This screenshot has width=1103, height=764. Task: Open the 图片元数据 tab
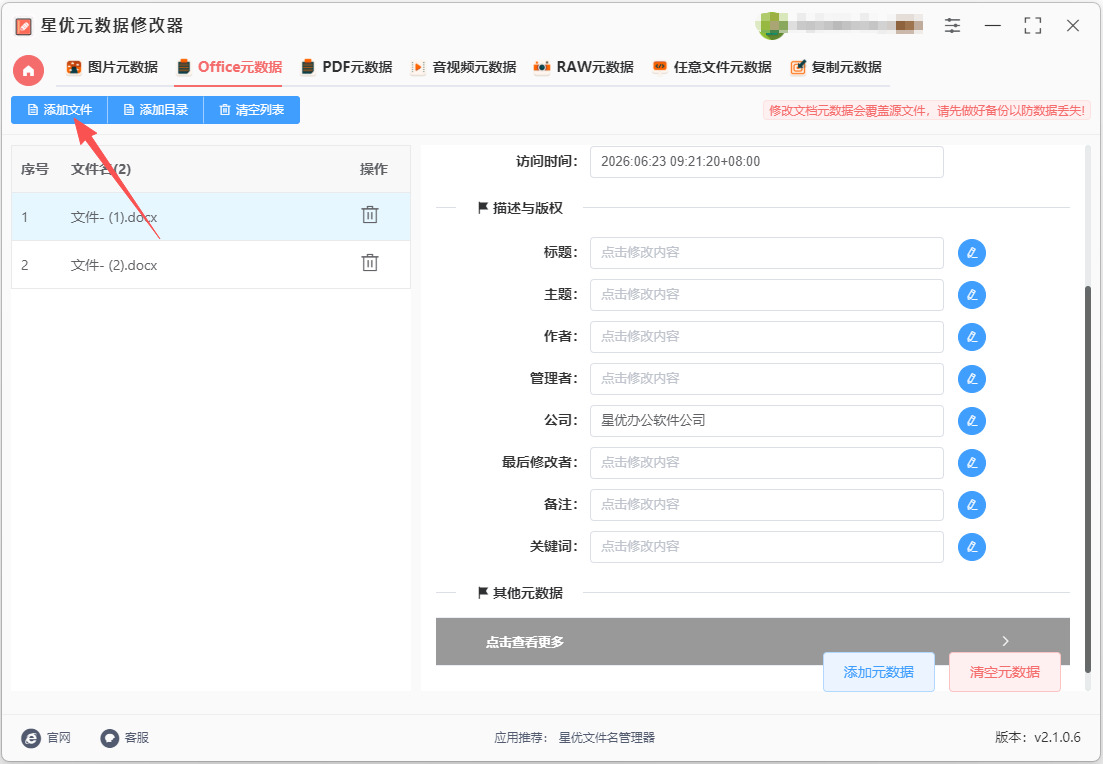pos(113,68)
